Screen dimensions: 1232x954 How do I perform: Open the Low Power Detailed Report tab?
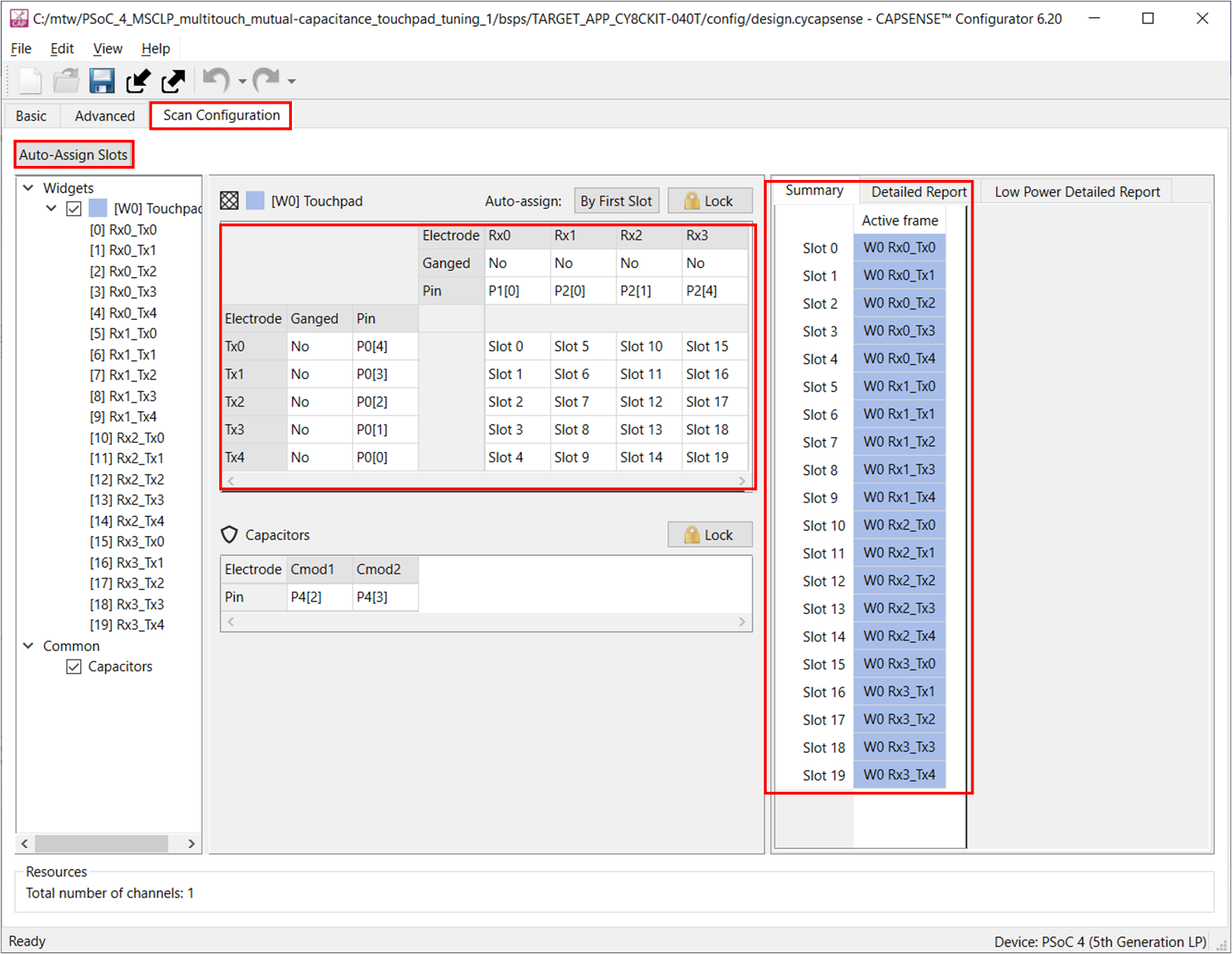[1077, 192]
